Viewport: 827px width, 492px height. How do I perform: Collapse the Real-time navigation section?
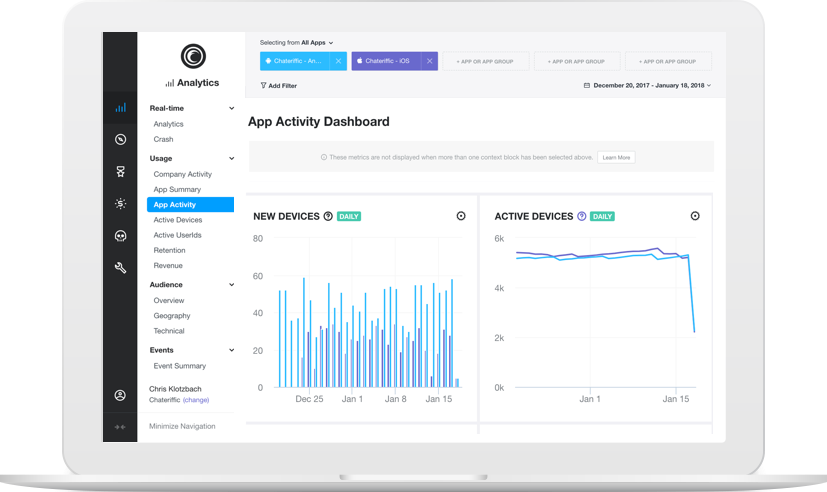click(231, 108)
